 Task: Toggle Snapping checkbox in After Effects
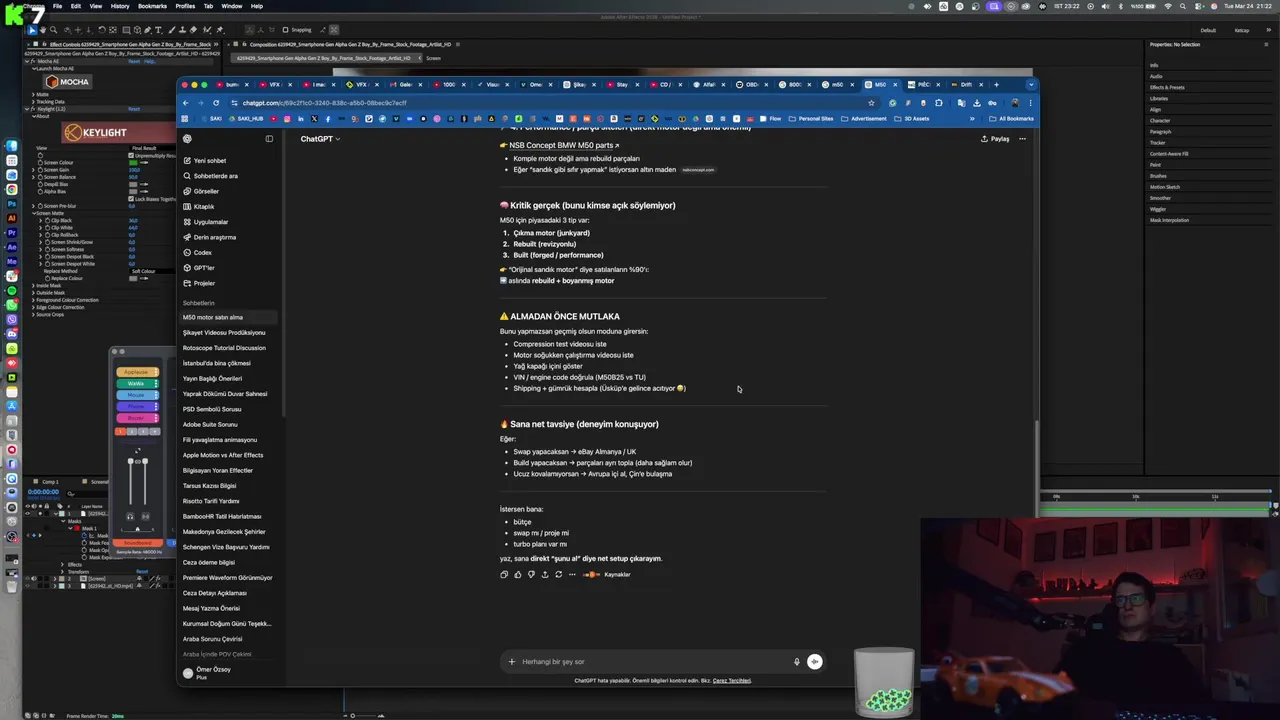(285, 30)
